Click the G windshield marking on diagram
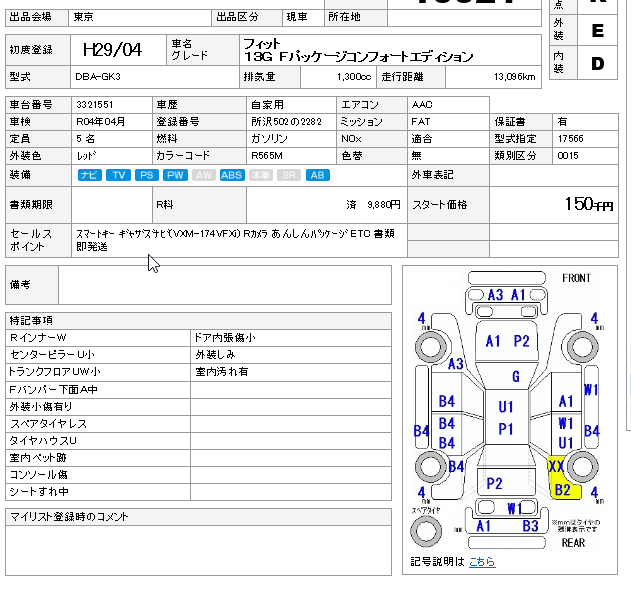631x608 pixels. pyautogui.click(x=515, y=377)
